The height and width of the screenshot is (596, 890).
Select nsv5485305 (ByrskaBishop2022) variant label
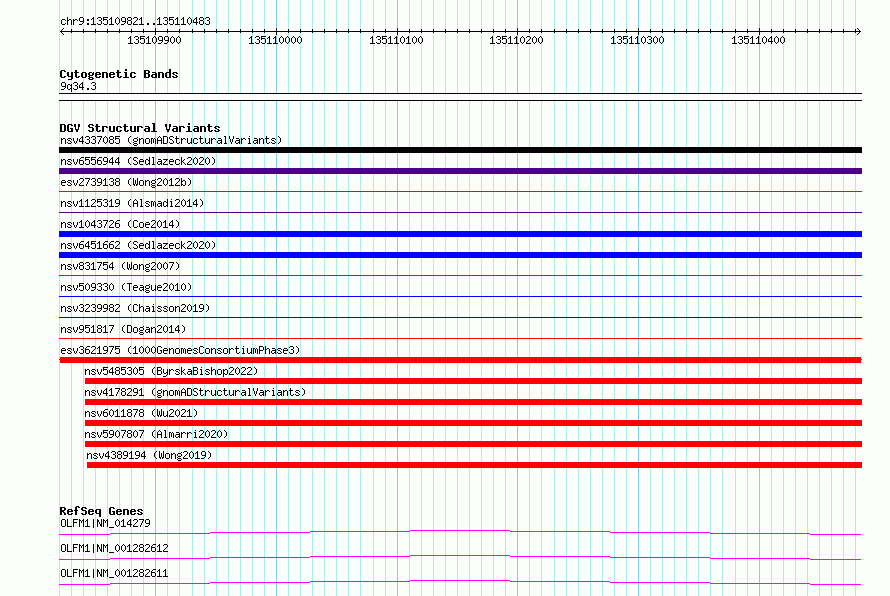(x=171, y=371)
